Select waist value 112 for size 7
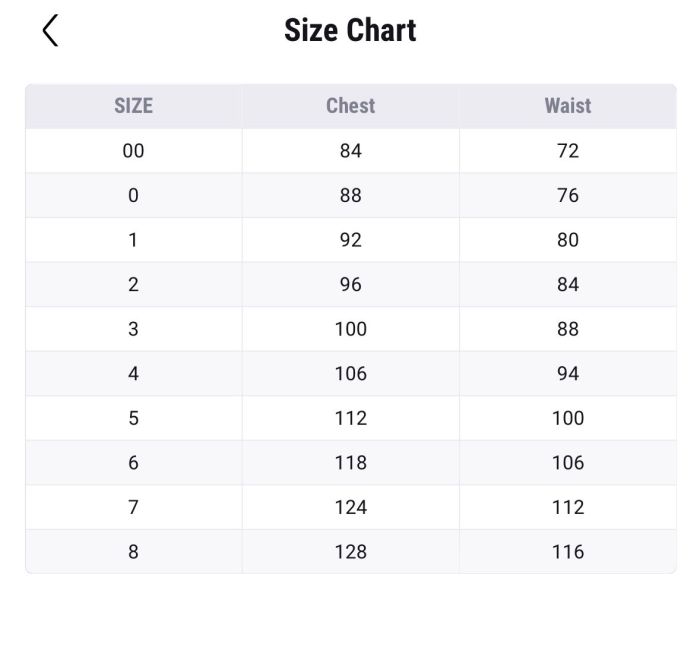 pyautogui.click(x=567, y=507)
